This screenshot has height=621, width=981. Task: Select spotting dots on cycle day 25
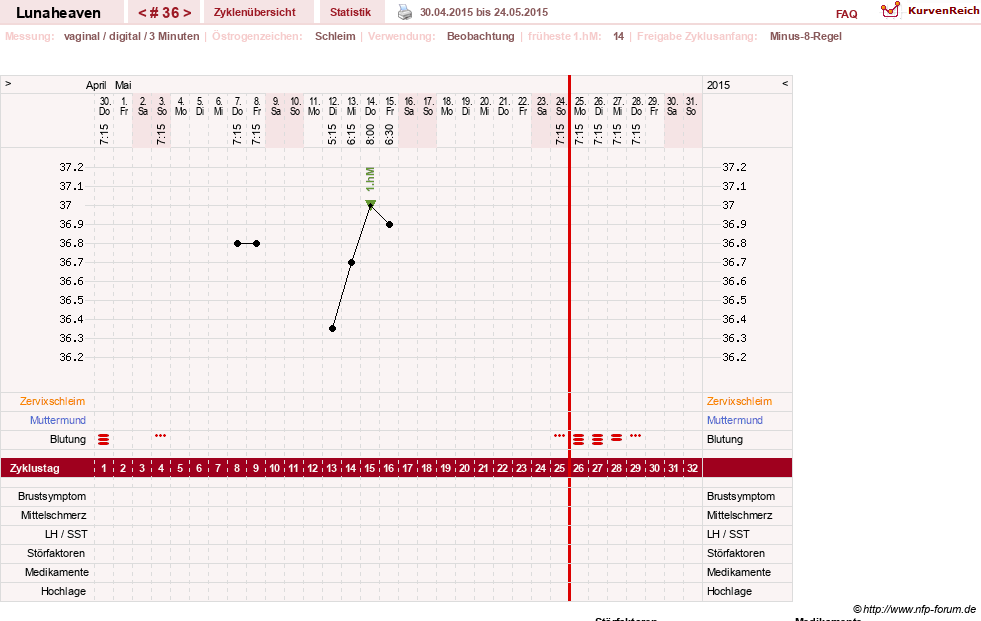click(559, 436)
